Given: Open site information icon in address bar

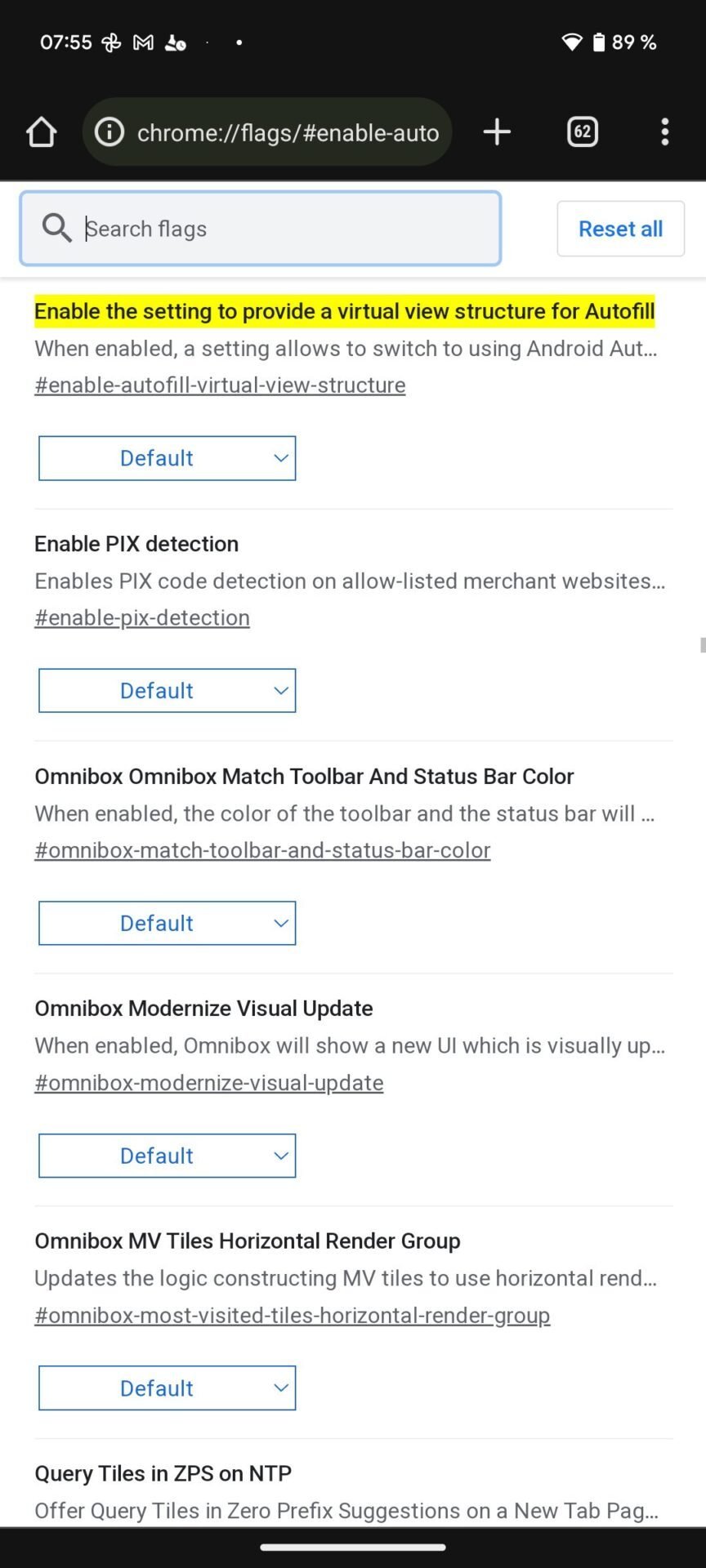Looking at the screenshot, I should (x=109, y=132).
